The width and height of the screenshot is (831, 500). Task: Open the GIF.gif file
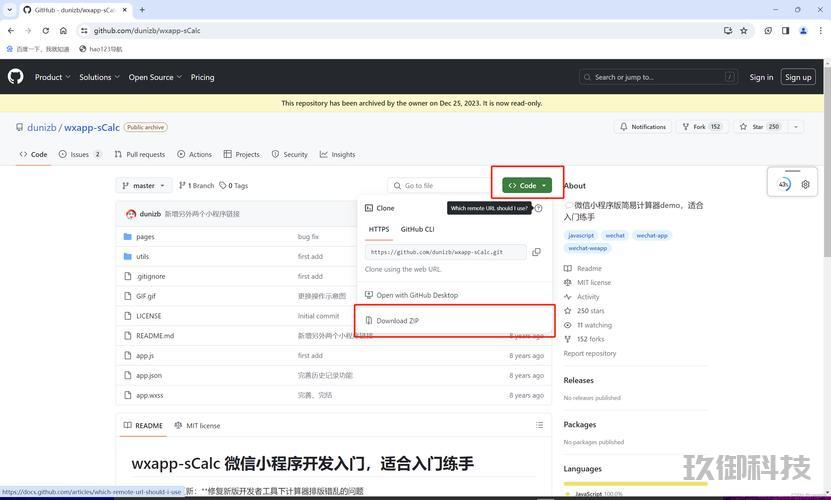(146, 296)
